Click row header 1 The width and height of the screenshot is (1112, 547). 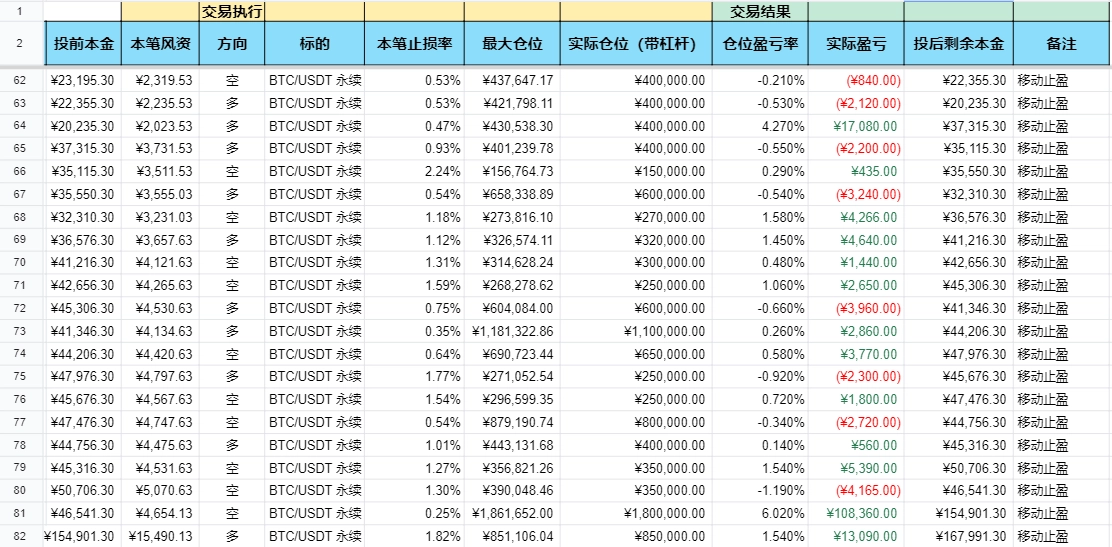(x=20, y=11)
